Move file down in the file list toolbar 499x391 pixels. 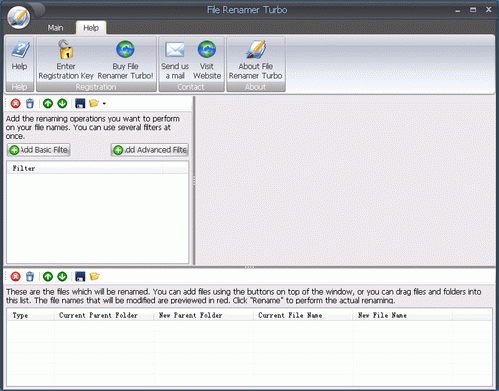[x=62, y=277]
